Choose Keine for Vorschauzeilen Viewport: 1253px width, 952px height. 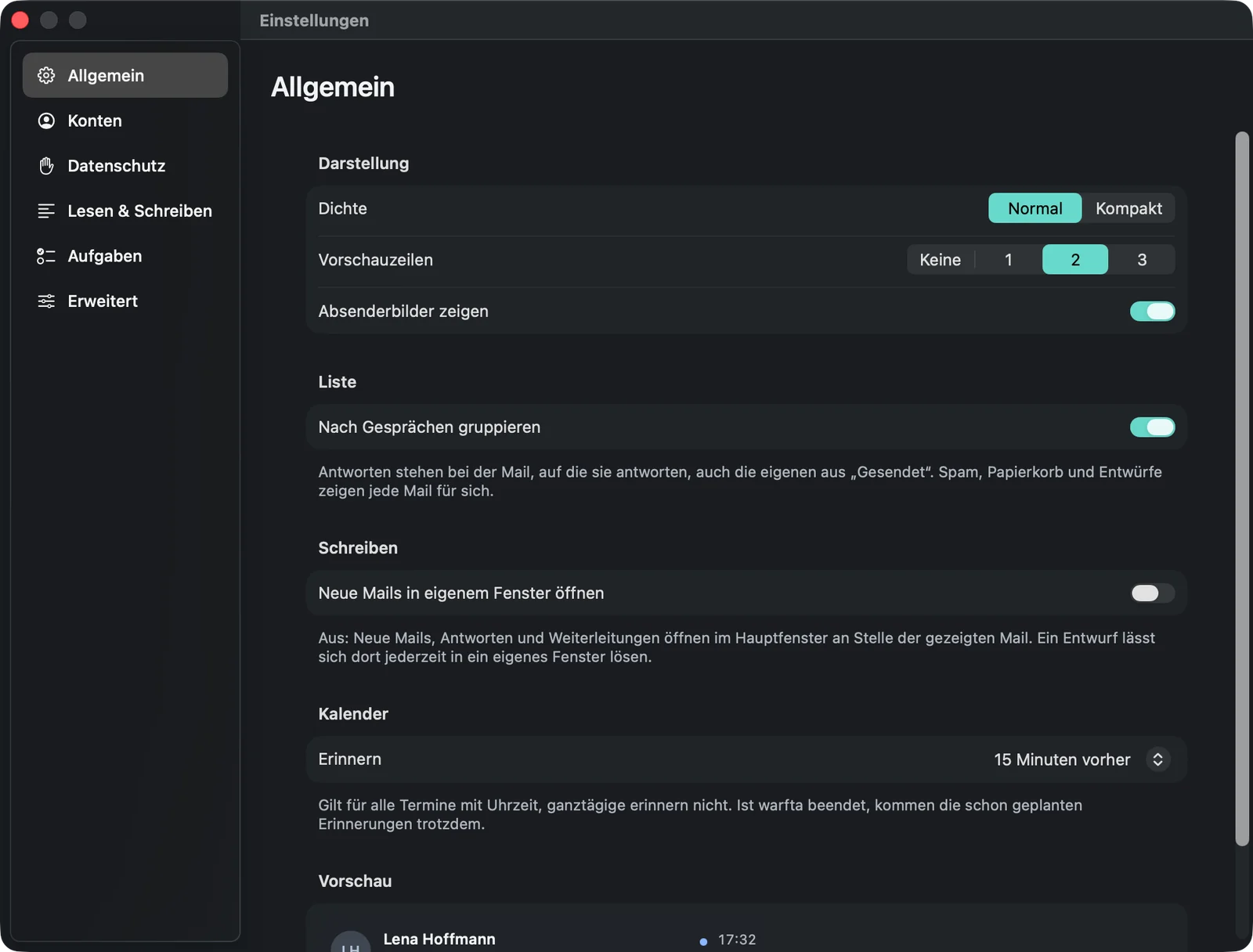[940, 260]
